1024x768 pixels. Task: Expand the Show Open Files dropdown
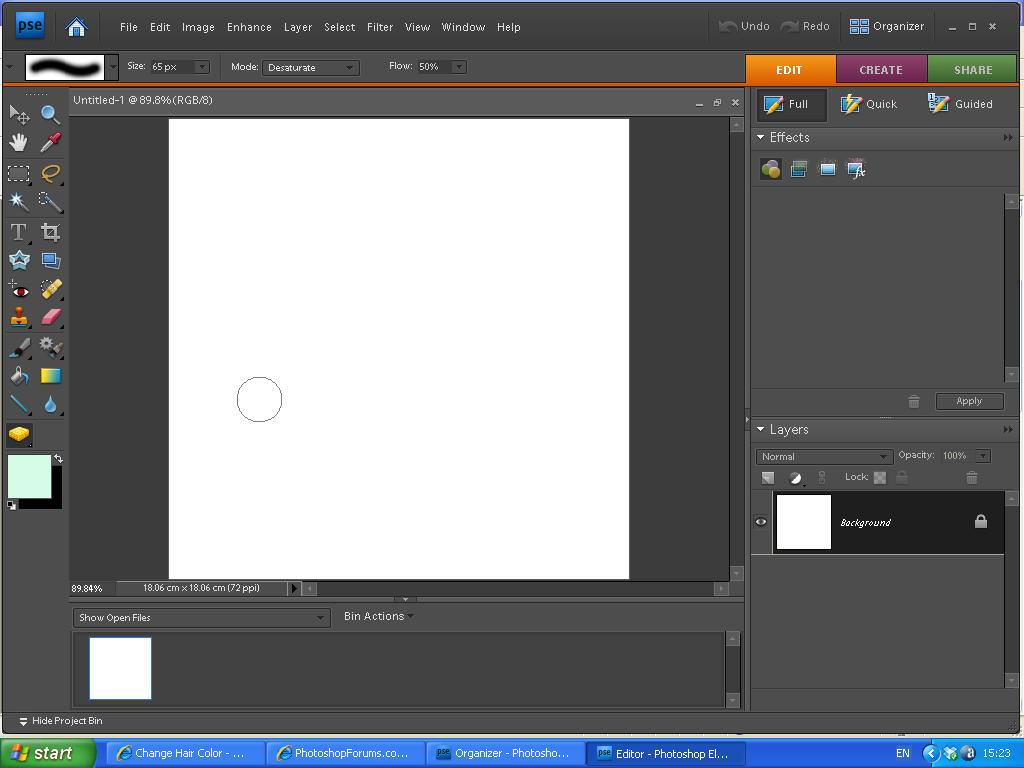click(x=201, y=618)
